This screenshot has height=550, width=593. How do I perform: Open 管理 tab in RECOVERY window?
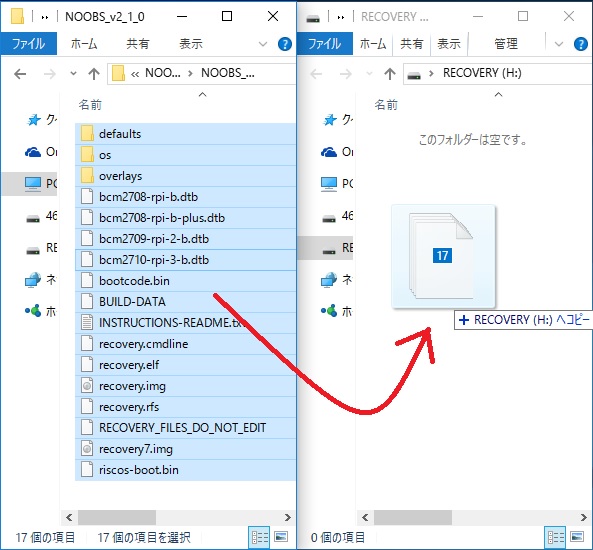click(x=506, y=44)
